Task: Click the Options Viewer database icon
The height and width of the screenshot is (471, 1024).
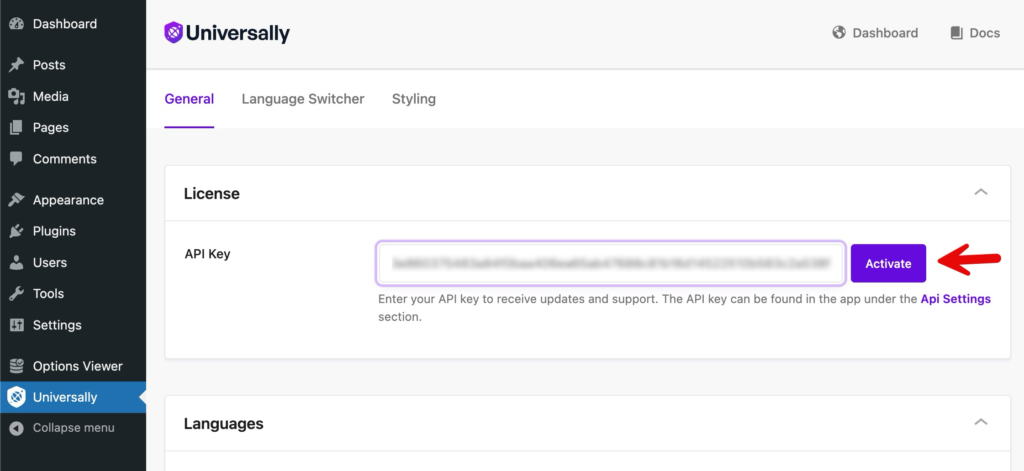Action: (x=16, y=366)
